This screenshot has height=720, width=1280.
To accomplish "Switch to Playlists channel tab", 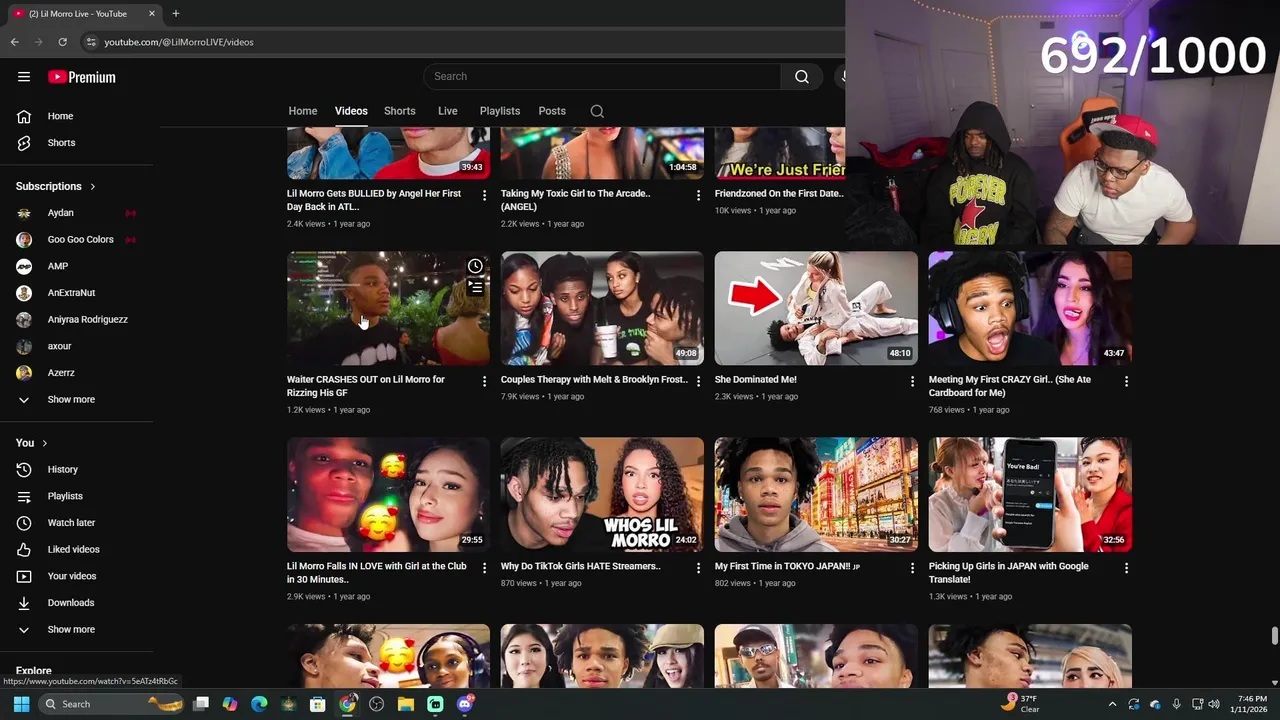I will (500, 111).
